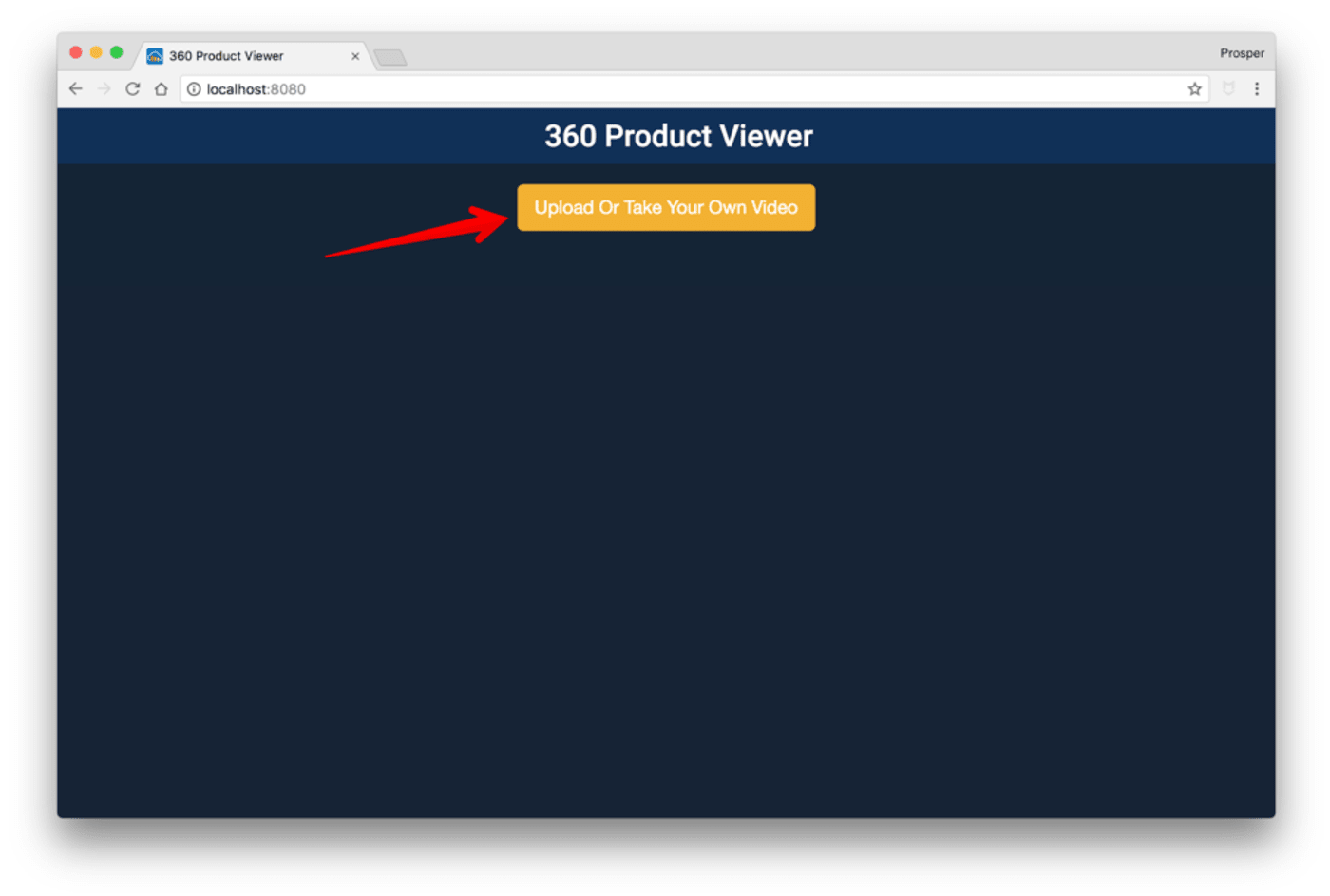Viewport: 1330px width, 896px height.
Task: View site information icon next to localhost
Action: pyautogui.click(x=194, y=88)
